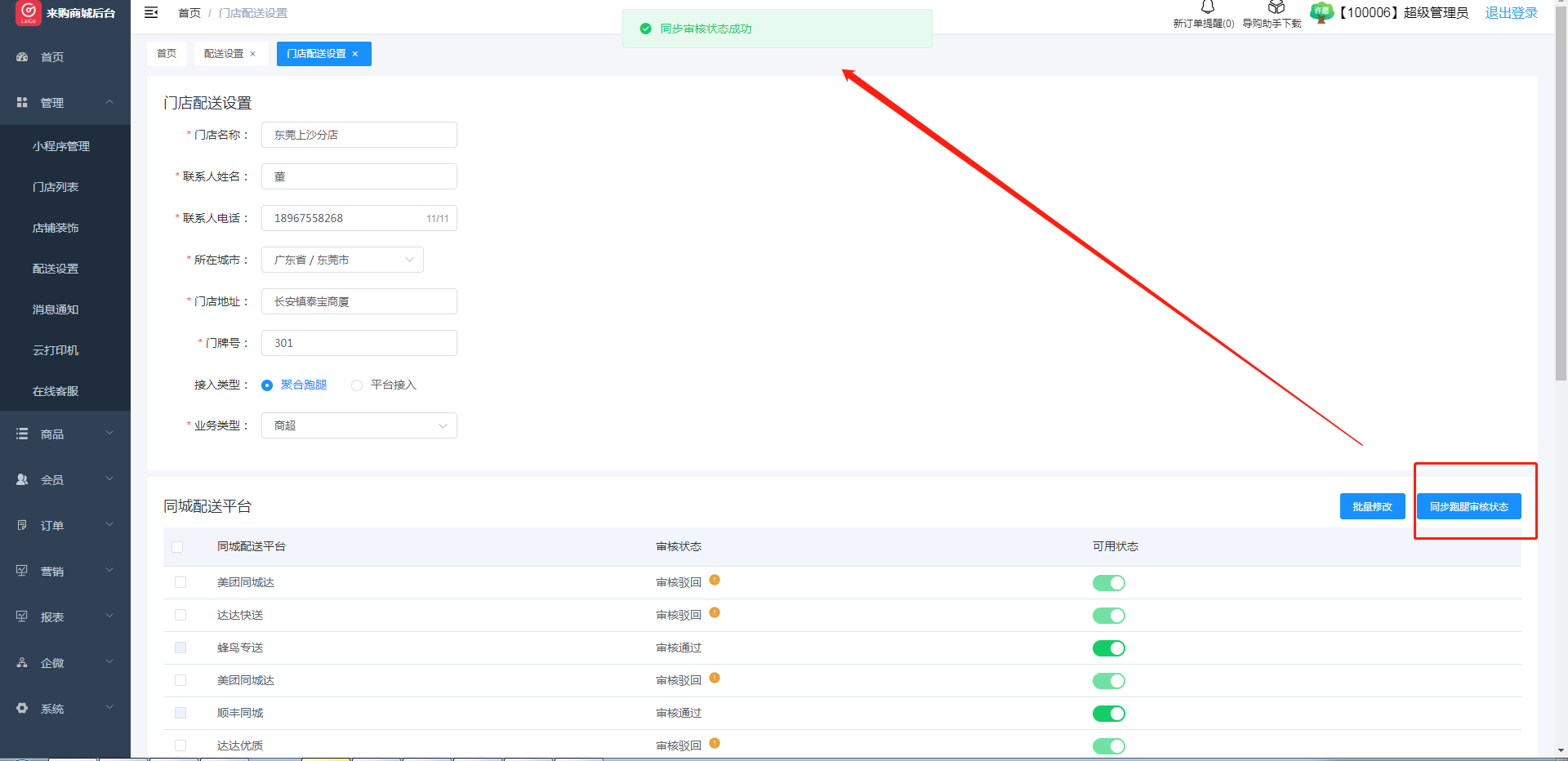Viewport: 1568px width, 761px height.
Task: Click the 来购商城后台 logo icon
Action: click(29, 12)
